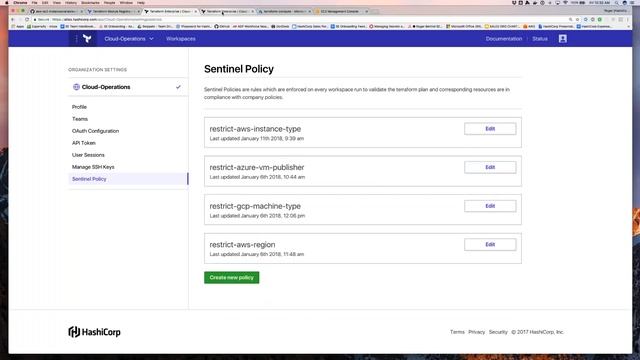Switch to the terraform-compute browser tab
This screenshot has height=360, width=640.
[x=284, y=11]
